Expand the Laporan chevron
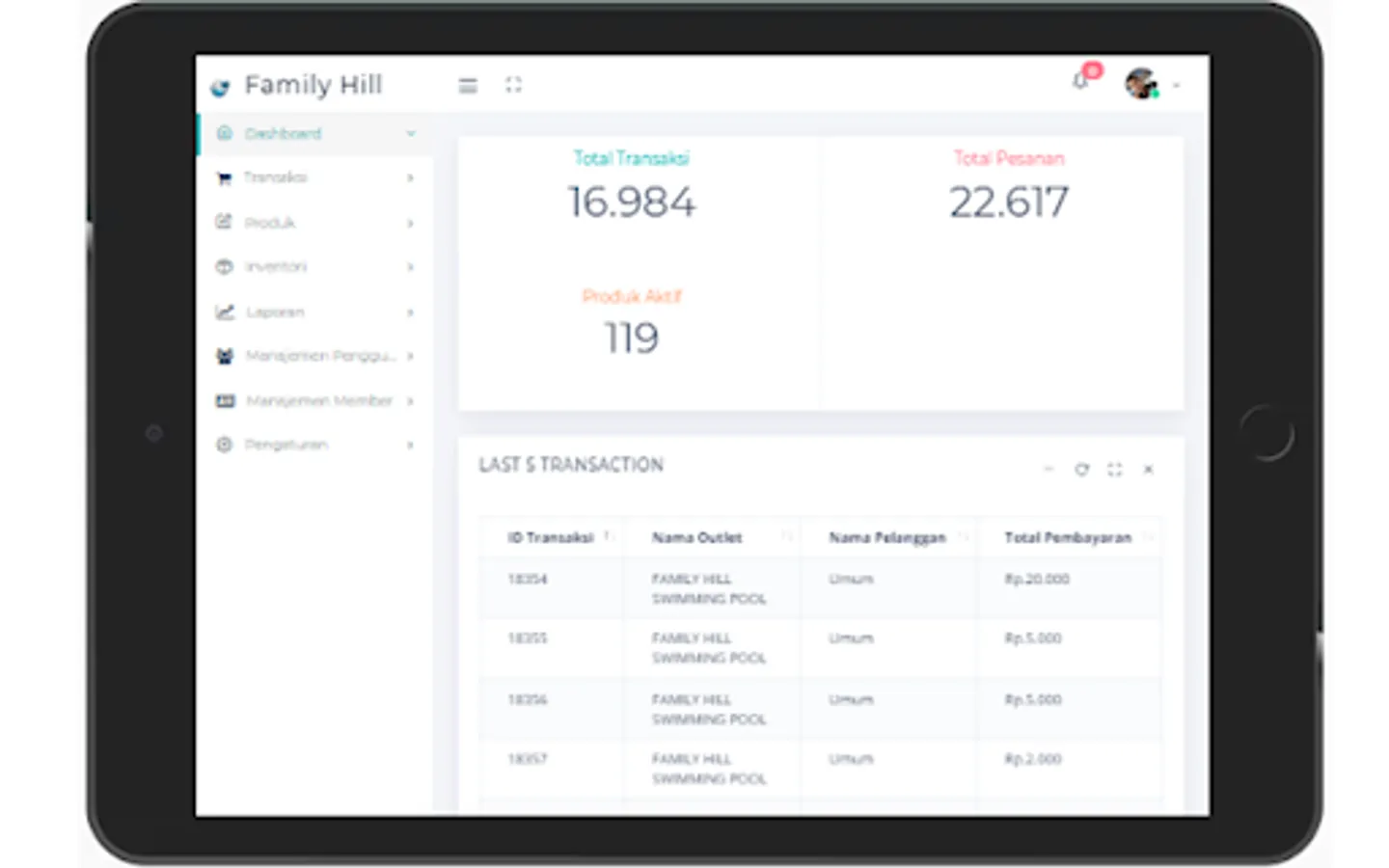Viewport: 1389px width, 868px height. coord(411,312)
